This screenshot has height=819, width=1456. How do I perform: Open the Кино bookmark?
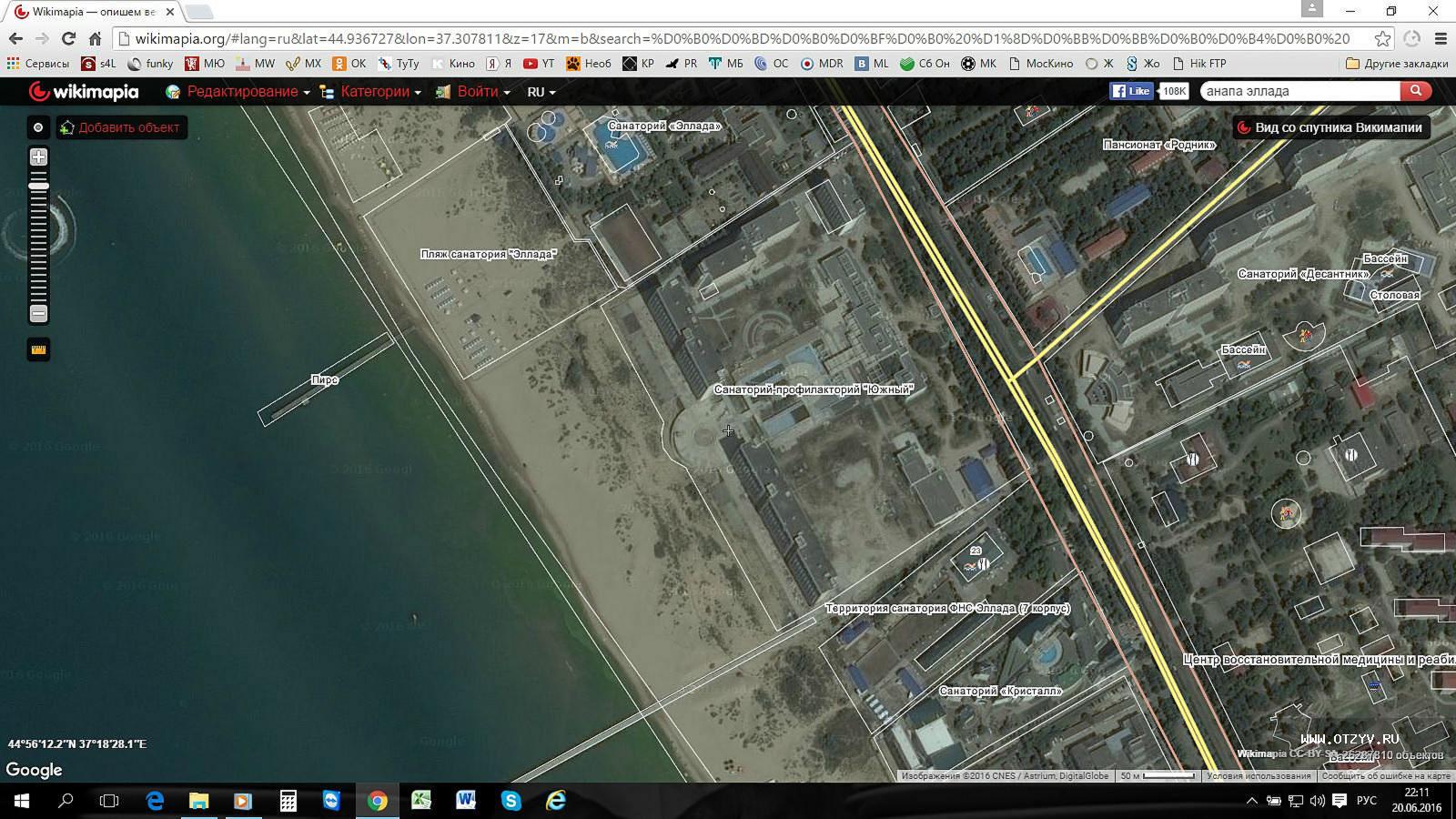point(453,64)
